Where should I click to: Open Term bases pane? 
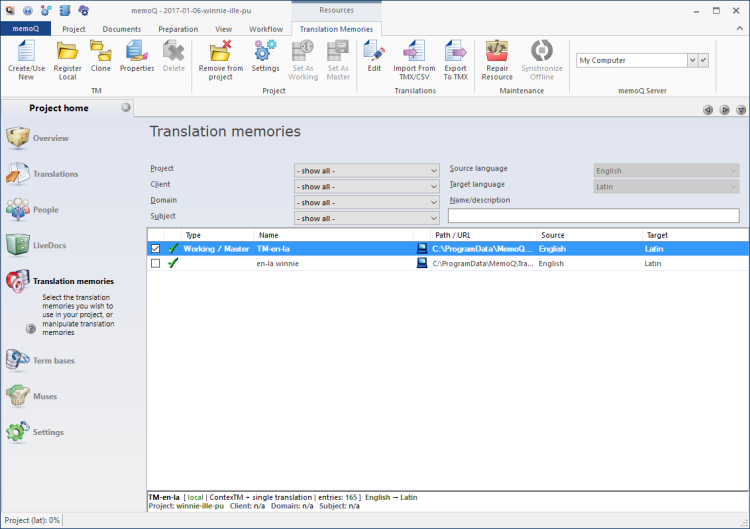coord(40,361)
